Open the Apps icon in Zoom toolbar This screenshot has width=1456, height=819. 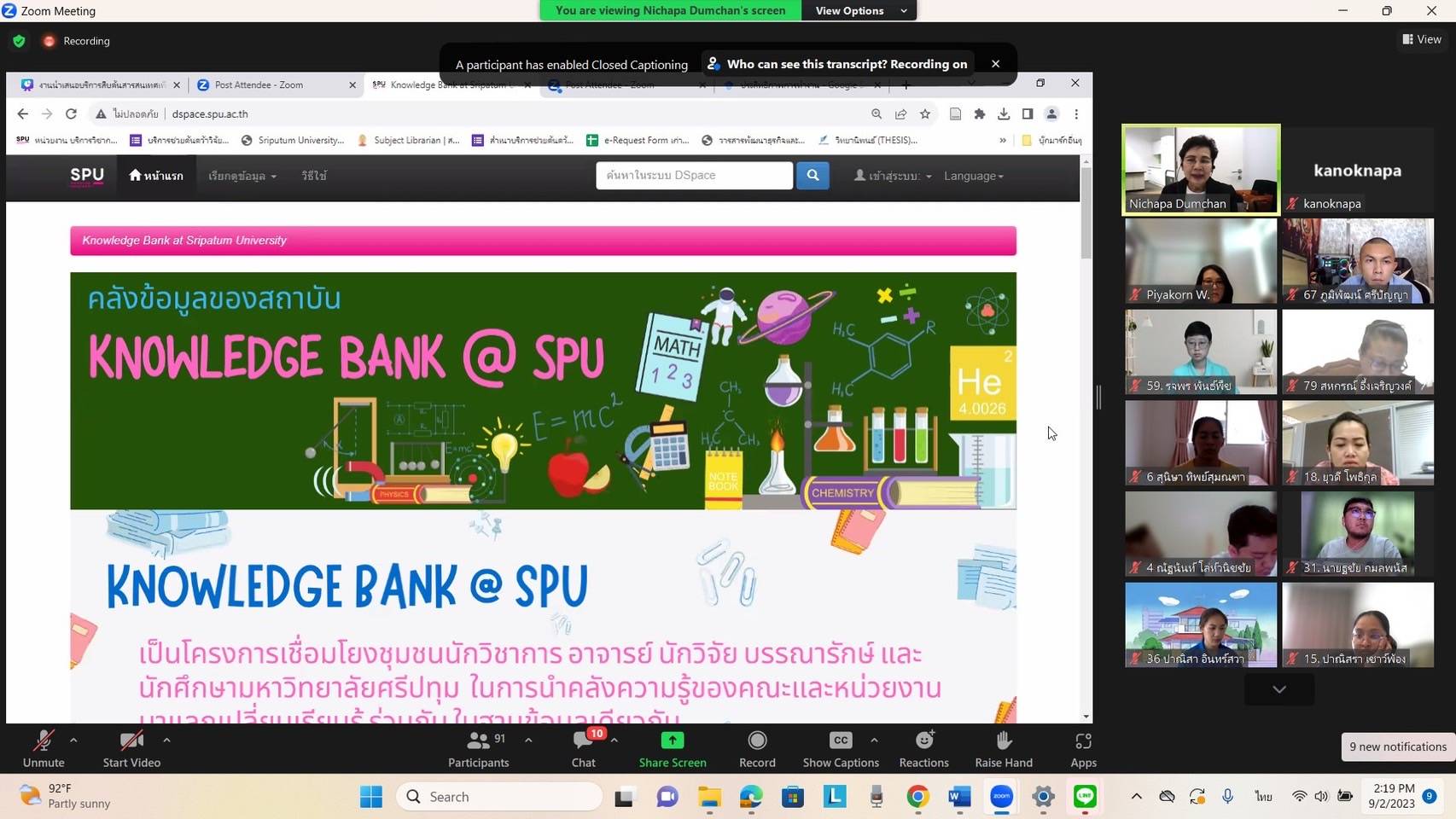pos(1083,741)
